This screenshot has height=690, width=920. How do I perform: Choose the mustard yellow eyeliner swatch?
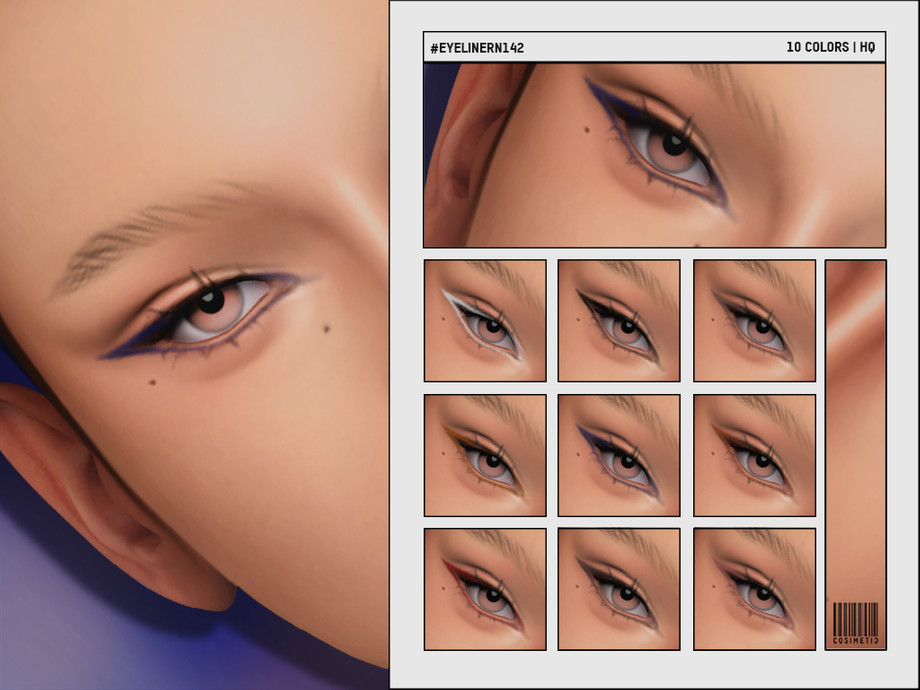click(x=485, y=455)
